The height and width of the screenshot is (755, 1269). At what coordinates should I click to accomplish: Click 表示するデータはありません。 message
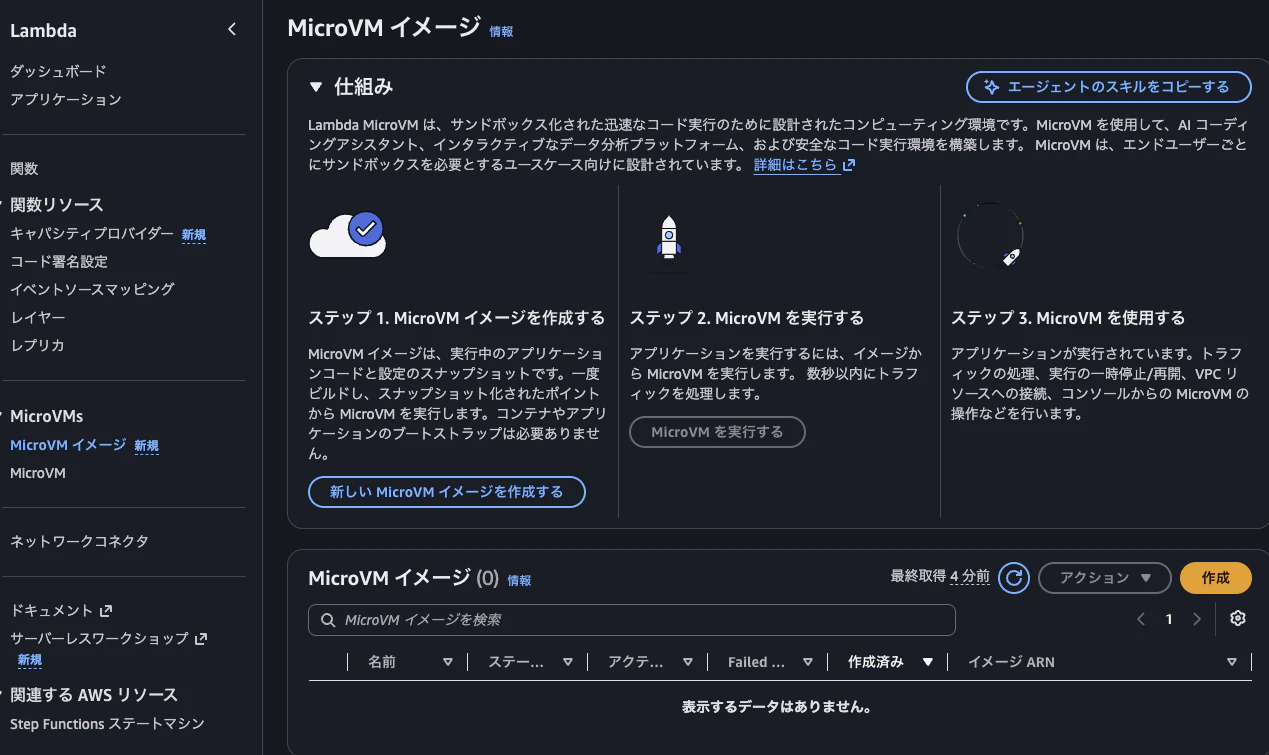pos(777,707)
